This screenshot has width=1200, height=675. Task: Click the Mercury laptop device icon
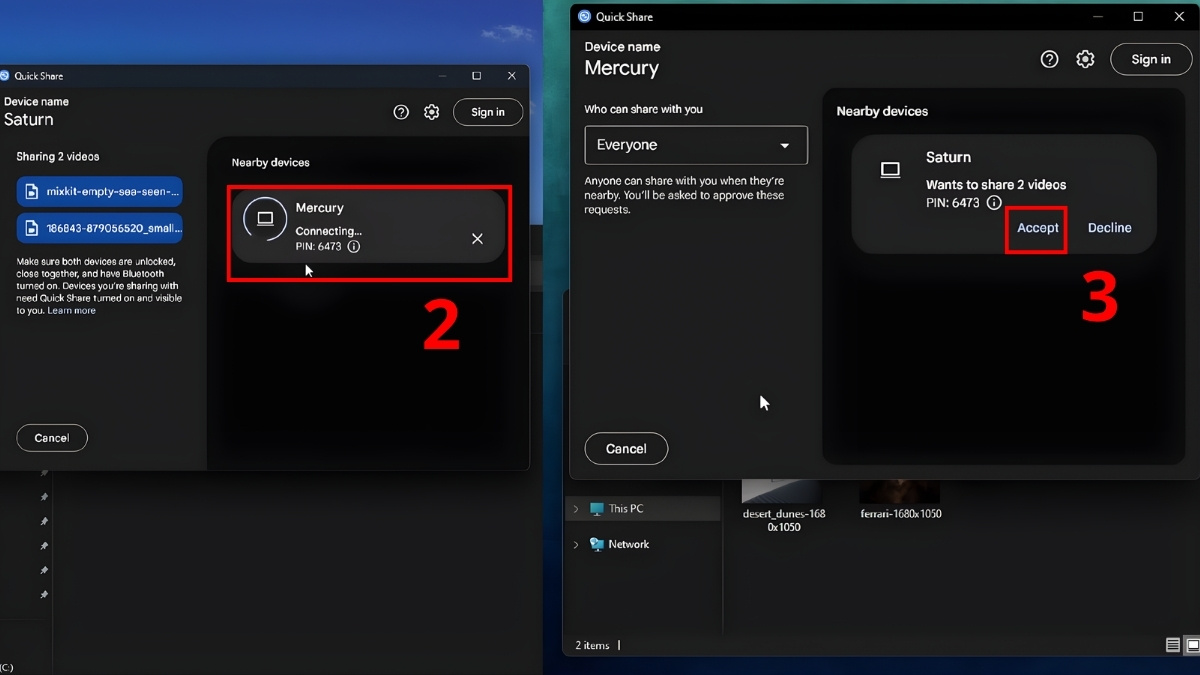pyautogui.click(x=265, y=219)
